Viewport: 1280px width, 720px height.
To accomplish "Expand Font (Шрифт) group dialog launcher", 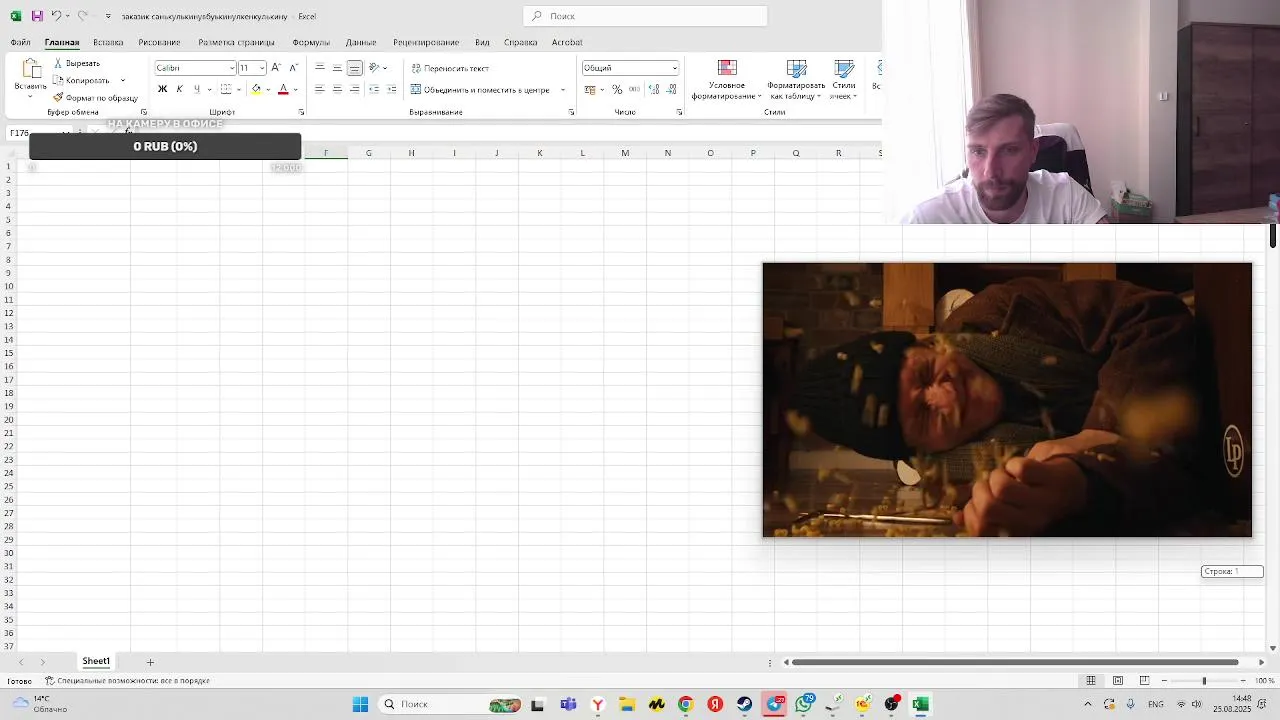I will click(301, 112).
